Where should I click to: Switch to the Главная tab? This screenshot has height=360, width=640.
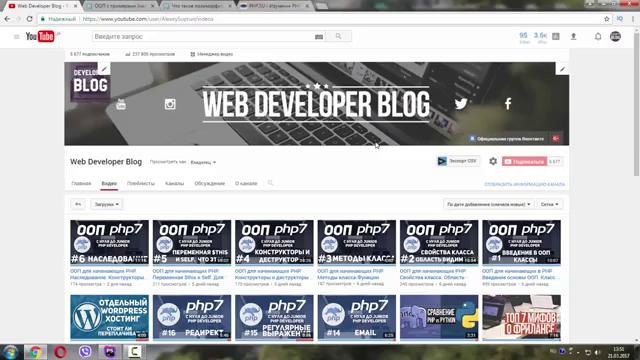81,183
